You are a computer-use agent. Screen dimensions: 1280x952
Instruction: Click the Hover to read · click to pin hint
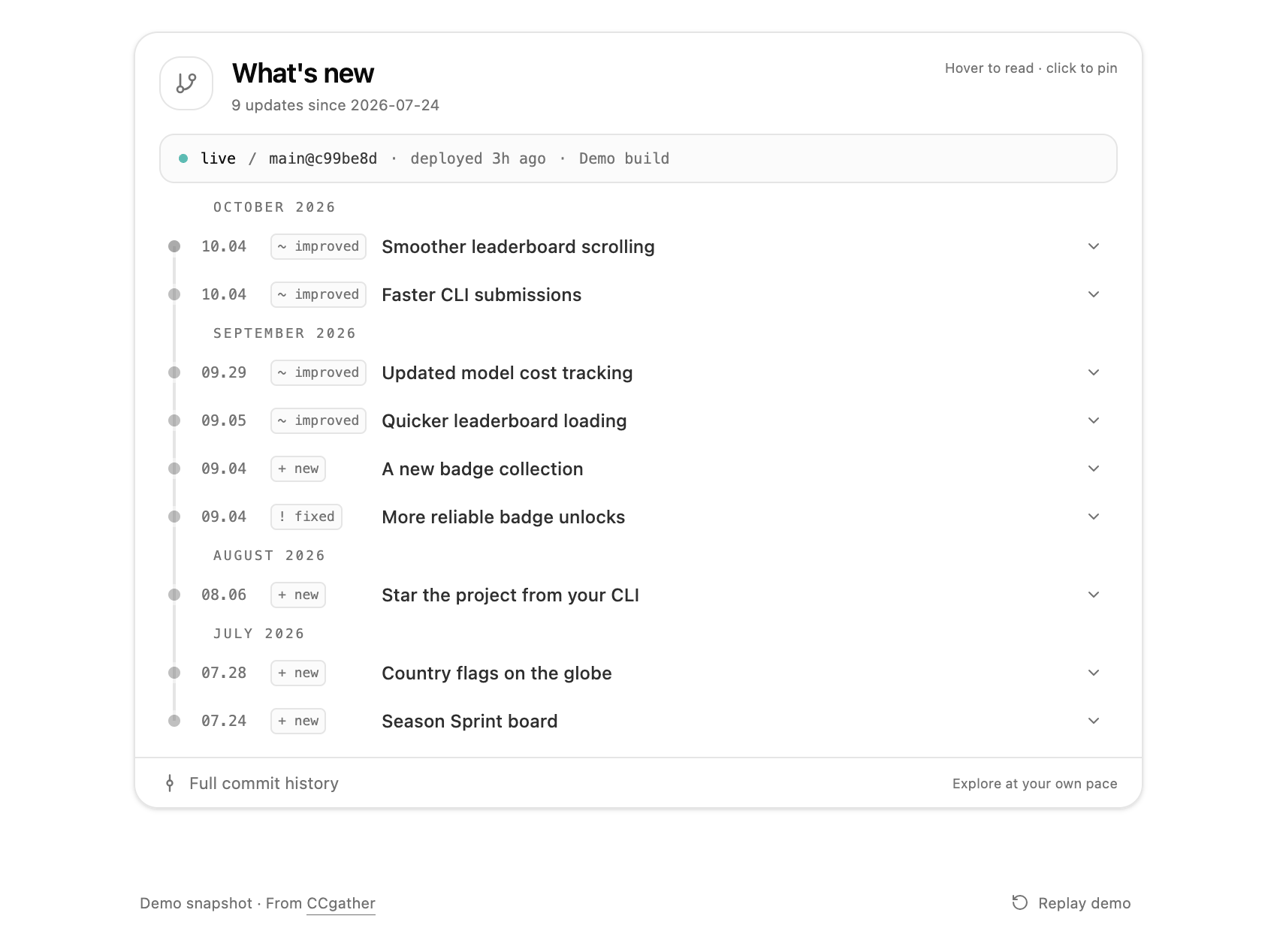pyautogui.click(x=1031, y=68)
